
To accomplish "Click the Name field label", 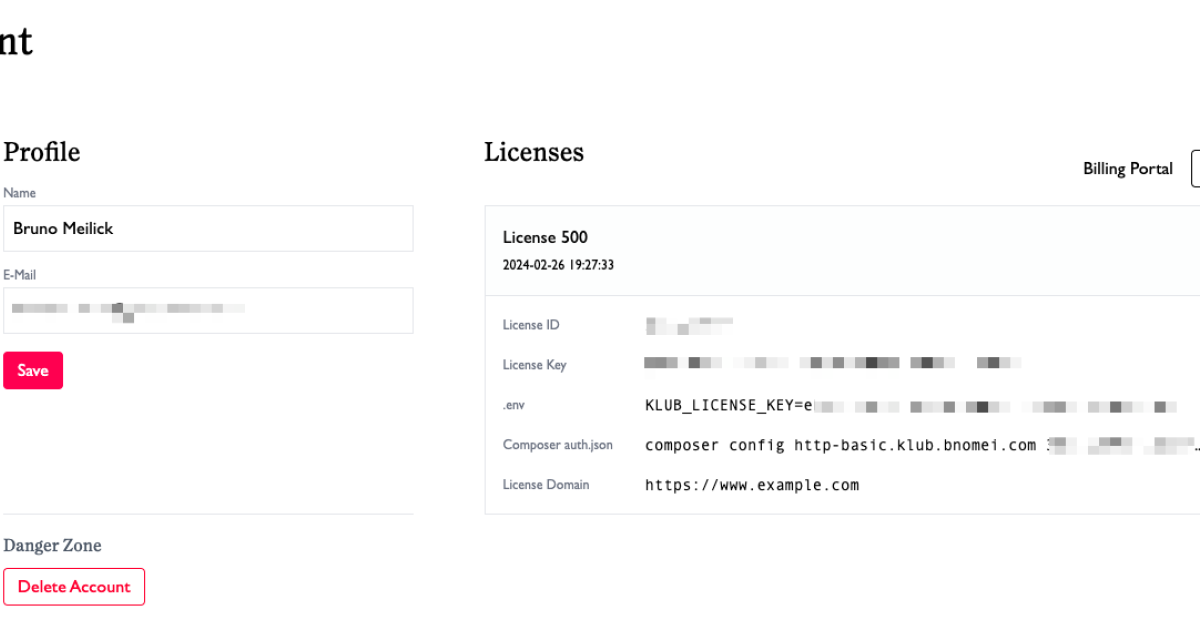I will click(20, 192).
